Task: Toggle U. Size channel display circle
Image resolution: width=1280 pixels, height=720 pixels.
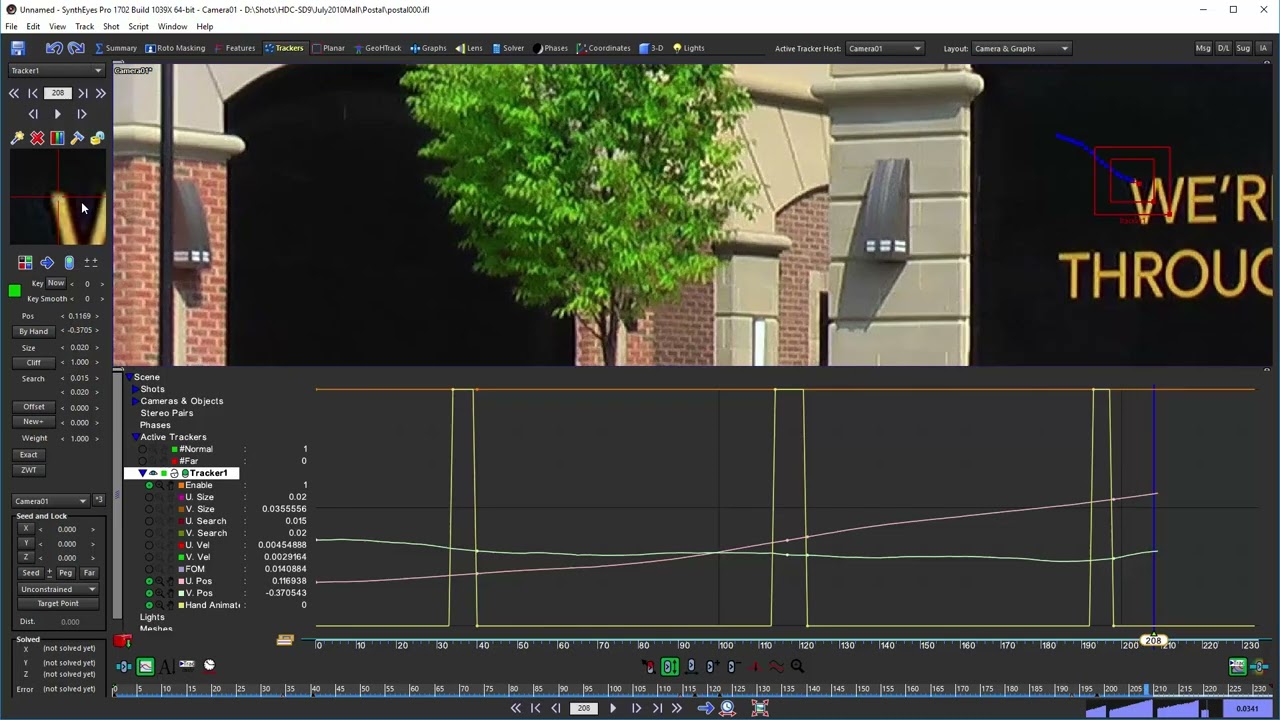Action: (x=149, y=497)
